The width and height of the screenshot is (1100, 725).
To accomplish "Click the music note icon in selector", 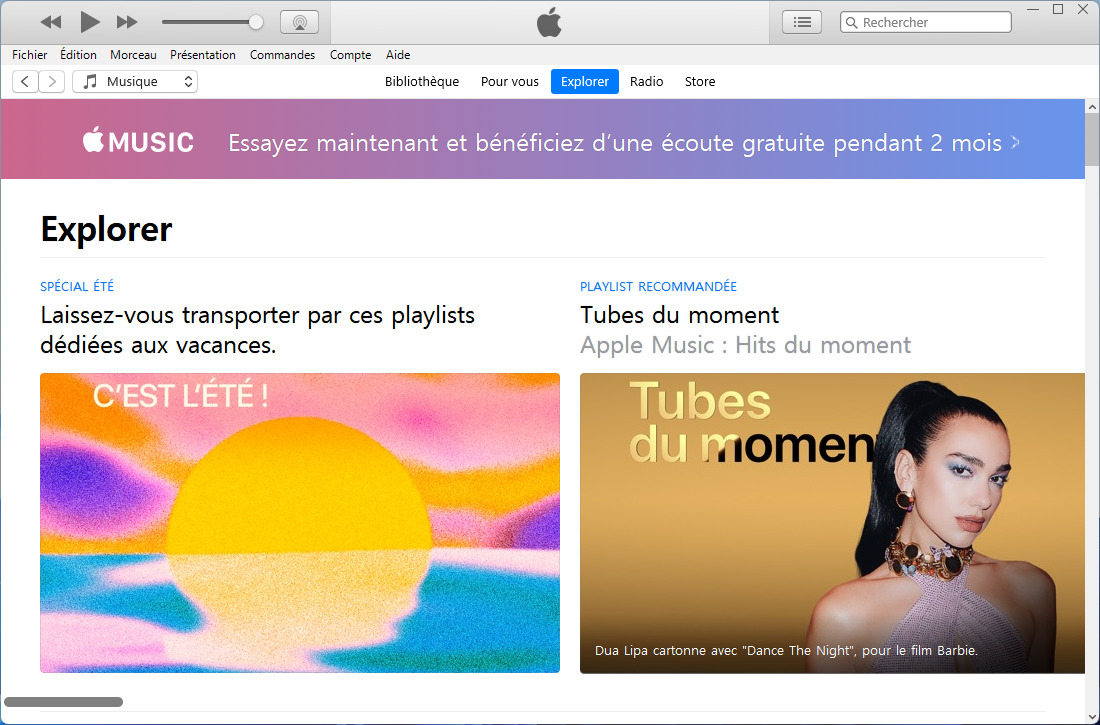I will 90,81.
